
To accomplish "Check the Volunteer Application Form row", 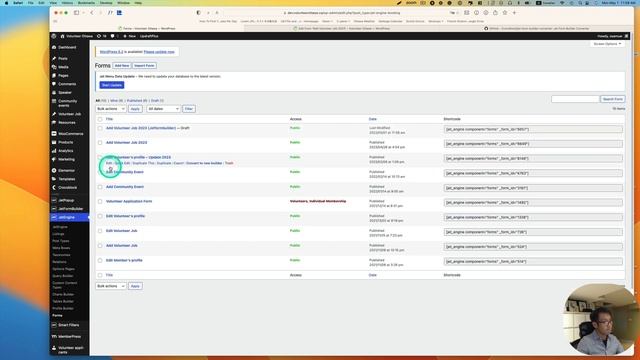I will (100, 202).
